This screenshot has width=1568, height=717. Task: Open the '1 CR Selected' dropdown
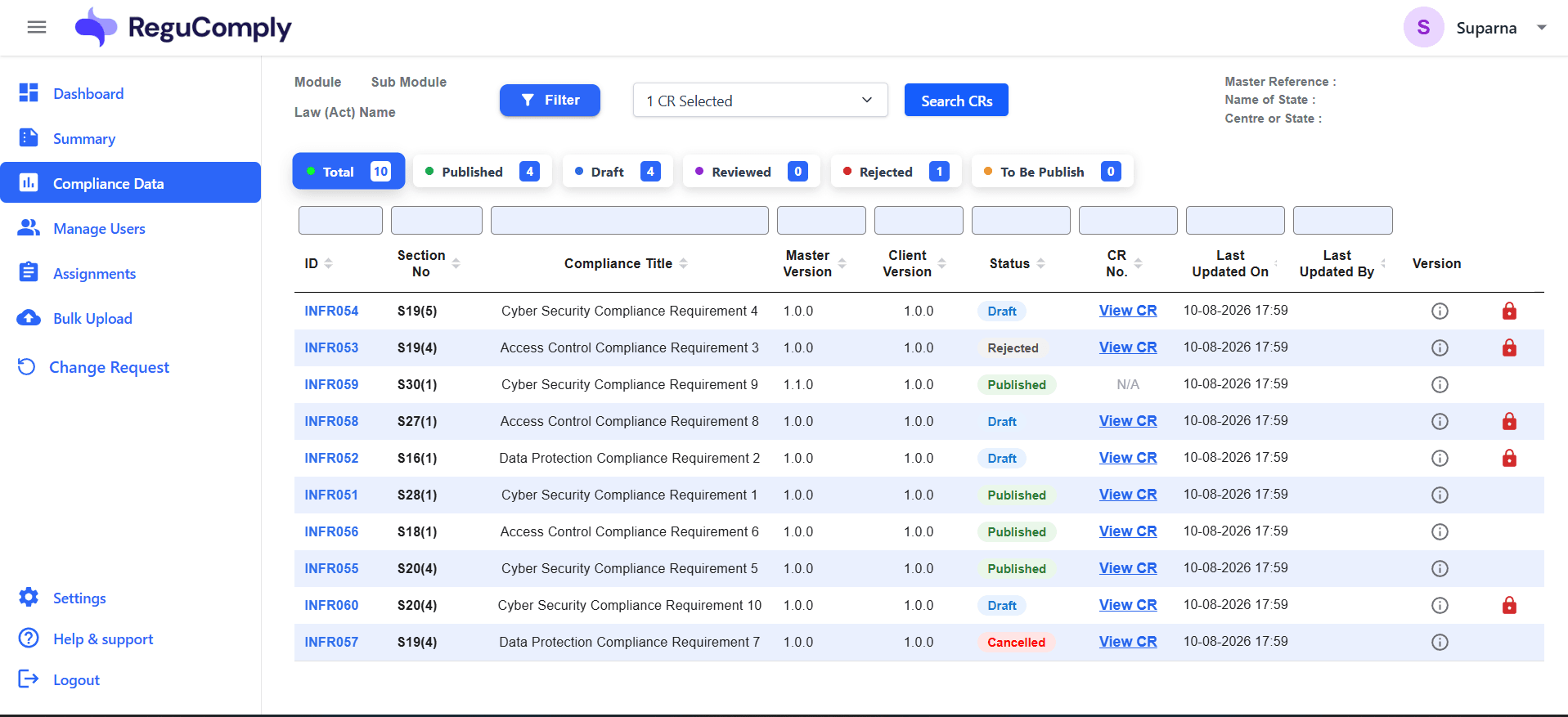760,101
